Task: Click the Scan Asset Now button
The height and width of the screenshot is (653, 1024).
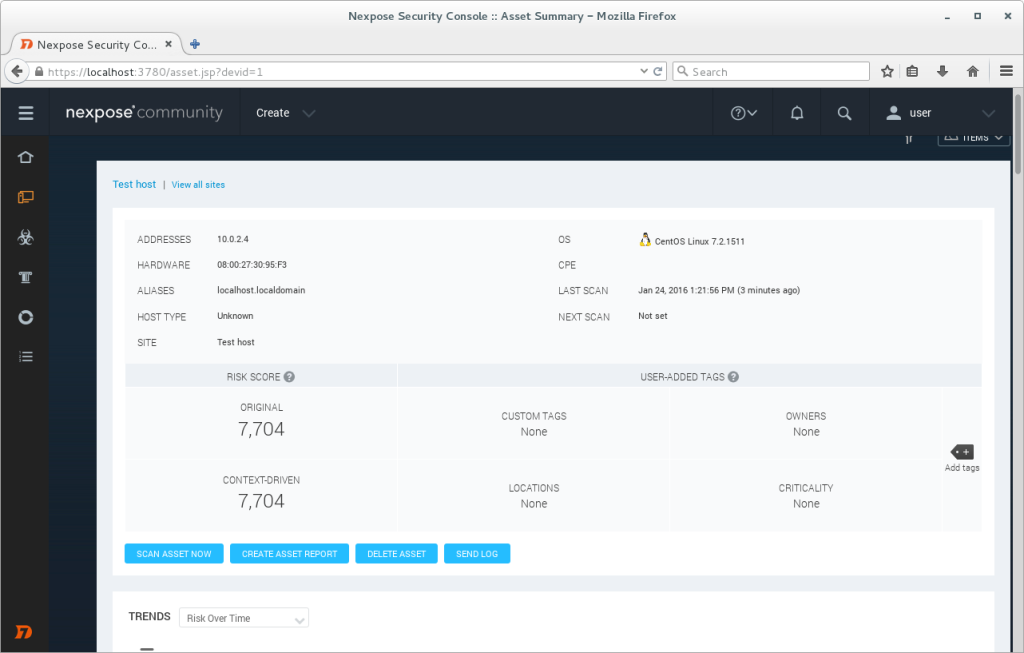Action: 173,553
